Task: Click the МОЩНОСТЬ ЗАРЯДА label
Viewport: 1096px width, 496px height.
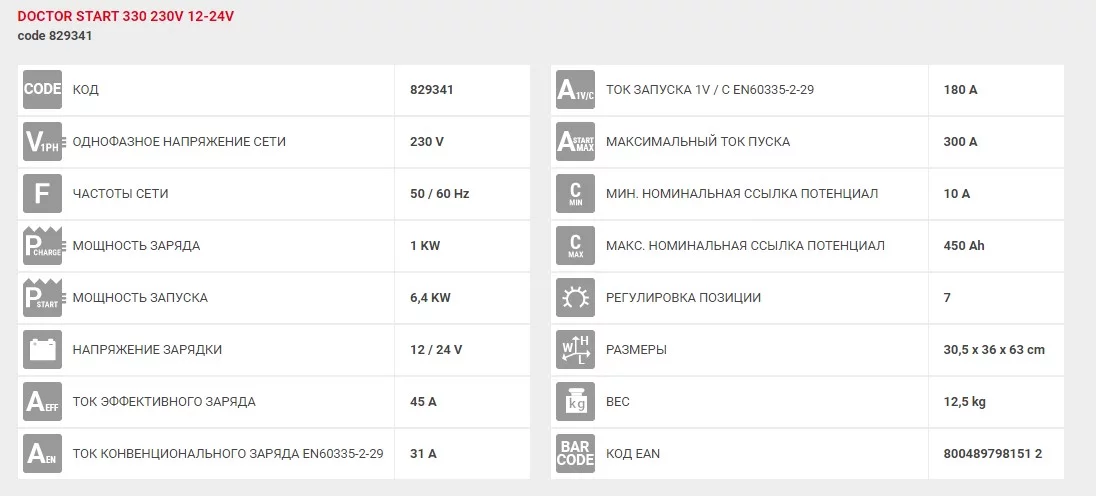Action: [136, 246]
